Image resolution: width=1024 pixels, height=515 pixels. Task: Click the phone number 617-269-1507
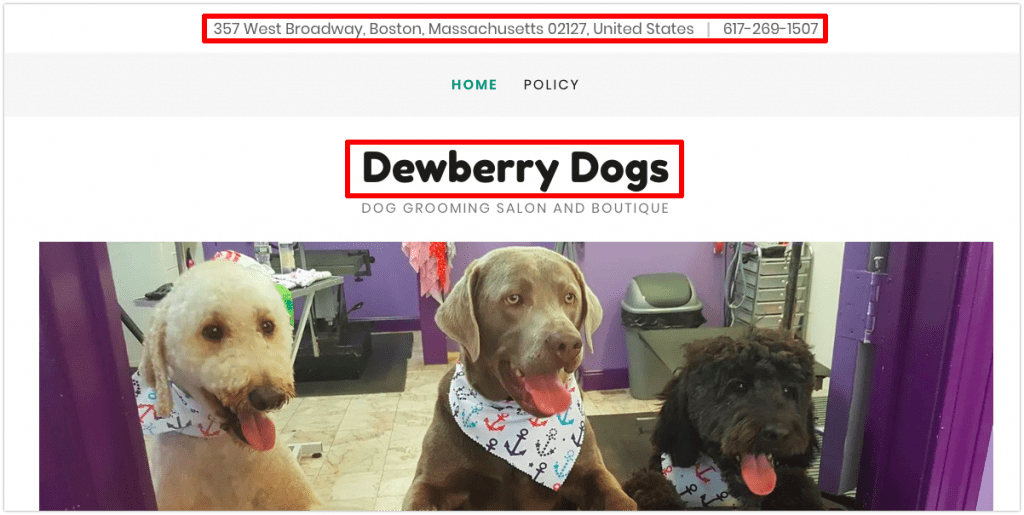click(770, 29)
